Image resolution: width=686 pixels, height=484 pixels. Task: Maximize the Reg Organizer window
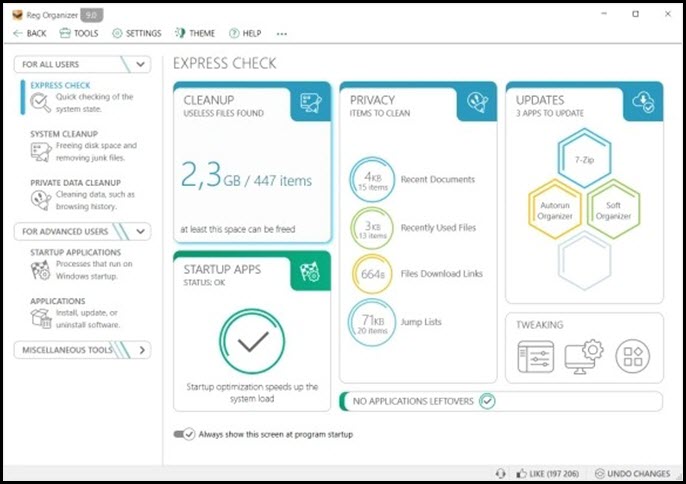pyautogui.click(x=636, y=14)
